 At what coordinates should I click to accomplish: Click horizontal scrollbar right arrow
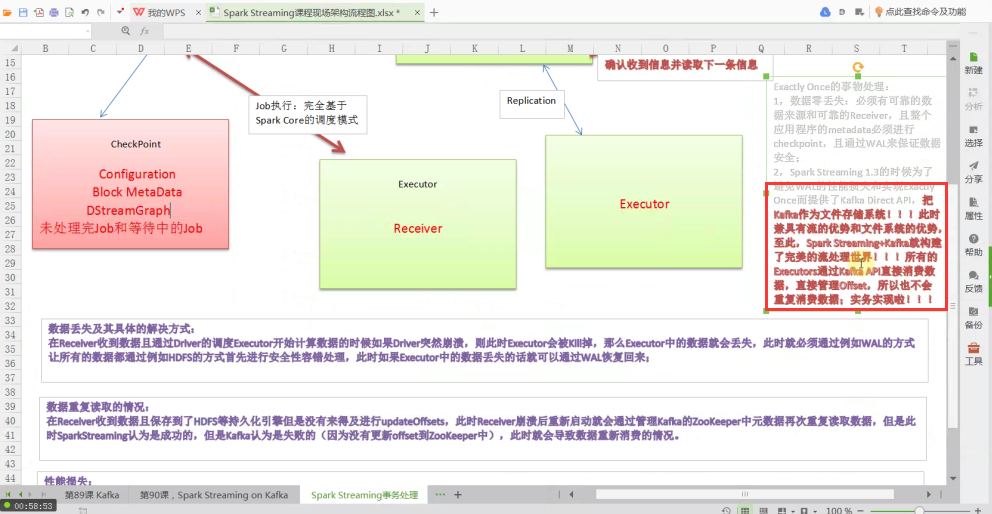[929, 494]
